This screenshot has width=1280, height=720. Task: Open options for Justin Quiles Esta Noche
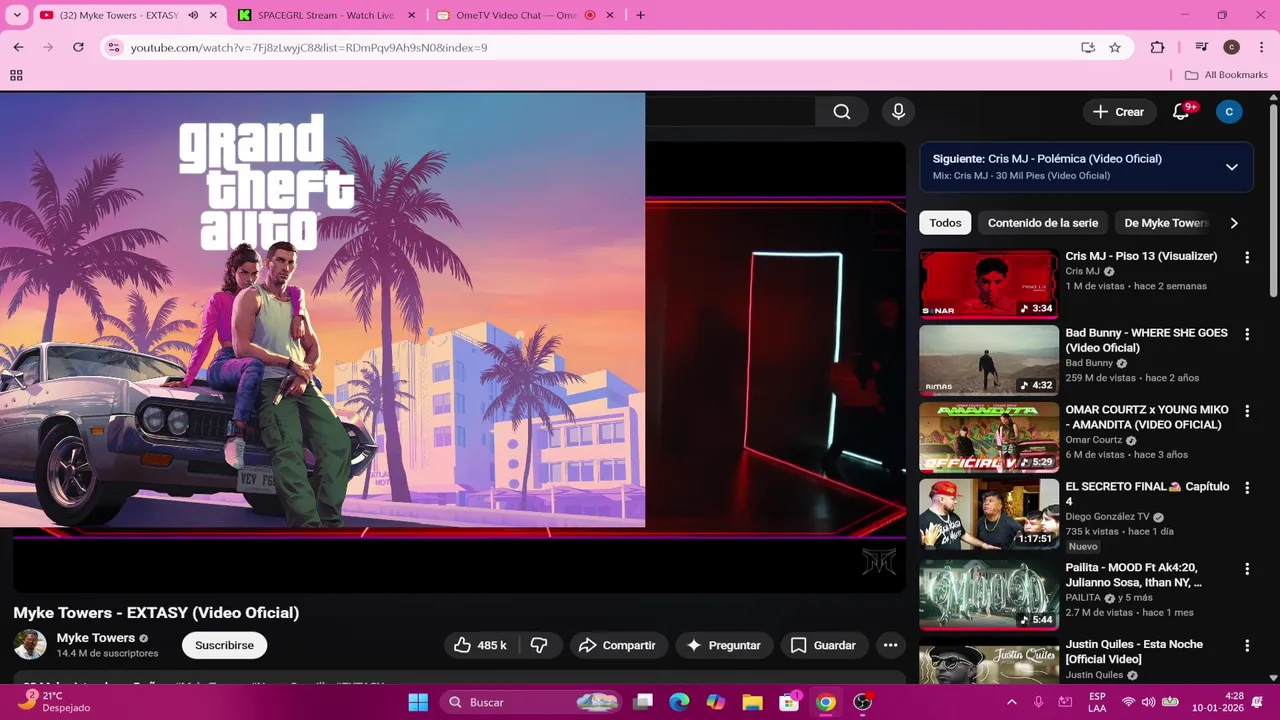tap(1247, 646)
